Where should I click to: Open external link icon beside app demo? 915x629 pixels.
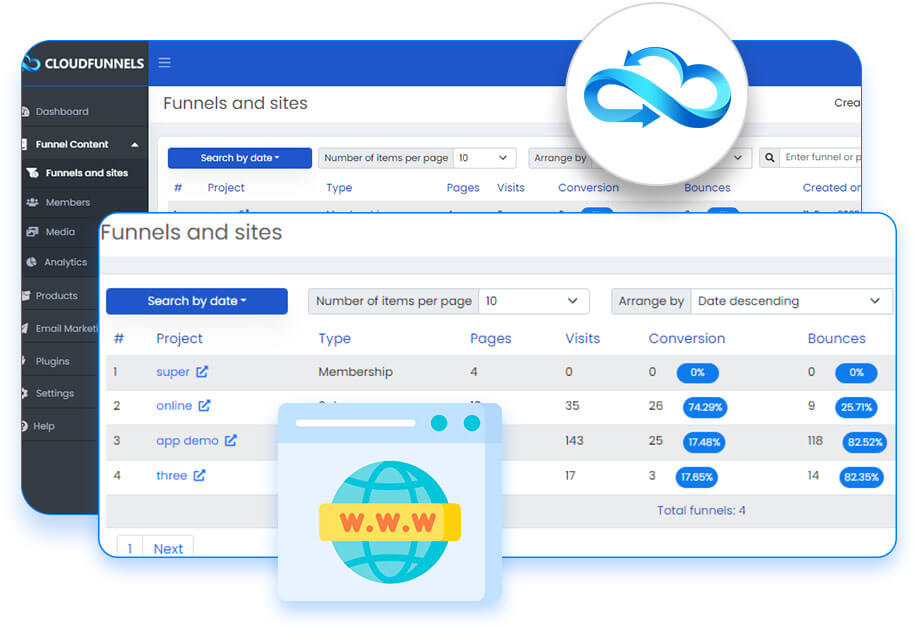[x=231, y=441]
